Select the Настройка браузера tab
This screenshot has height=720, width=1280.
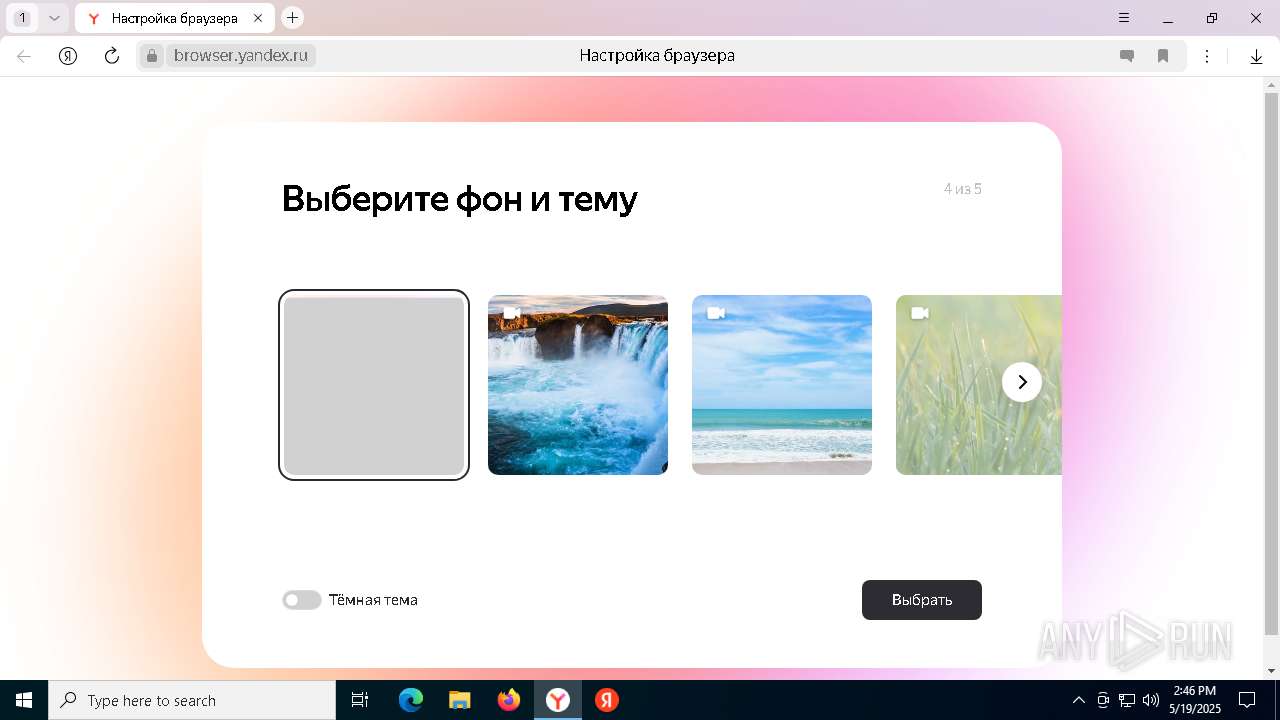coord(175,18)
